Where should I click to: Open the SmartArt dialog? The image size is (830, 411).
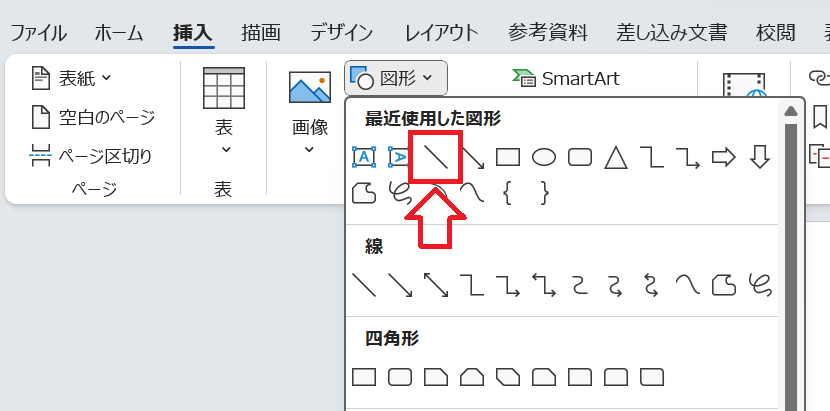click(x=566, y=79)
